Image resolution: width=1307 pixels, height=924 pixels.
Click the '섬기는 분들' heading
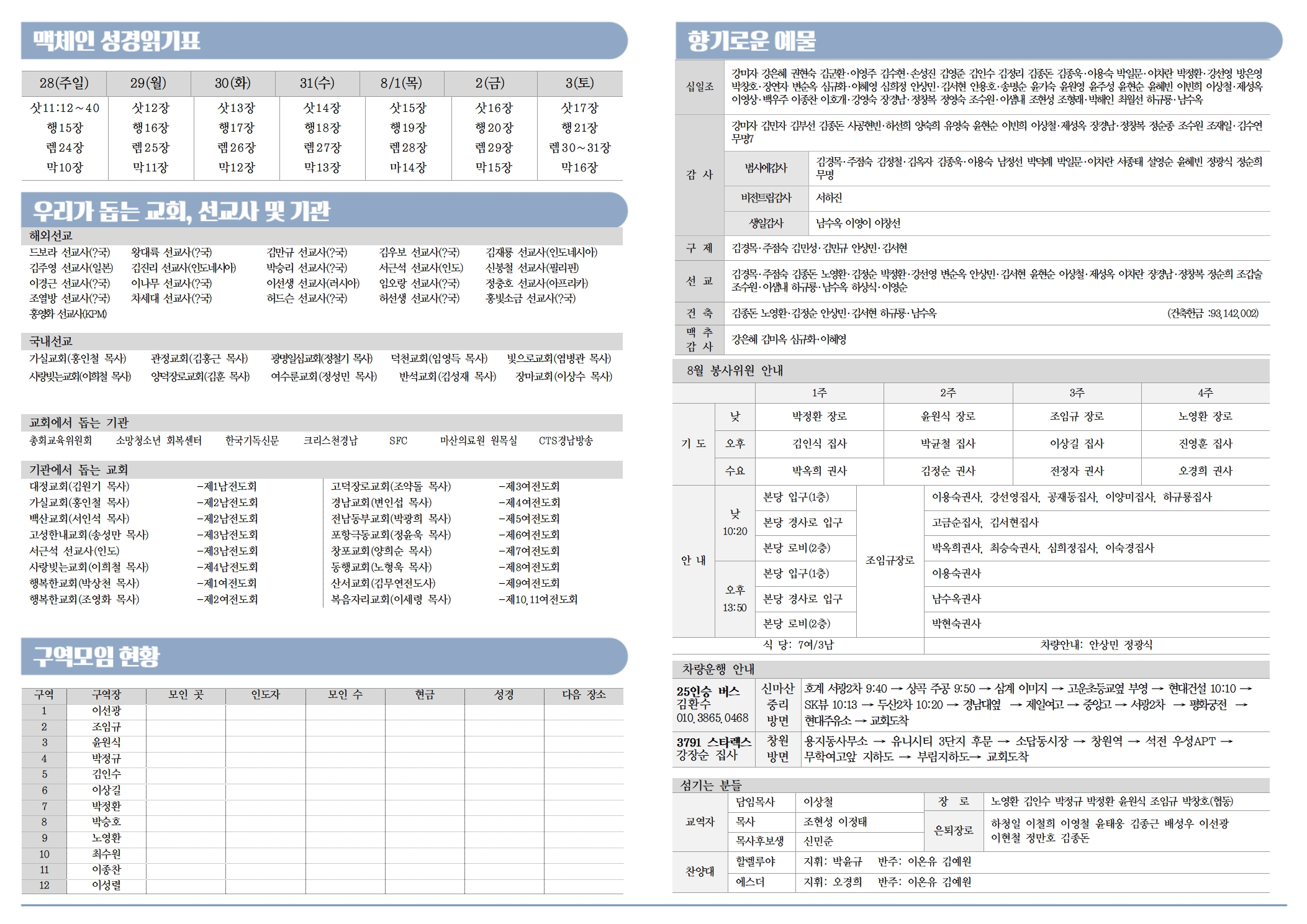tap(711, 786)
